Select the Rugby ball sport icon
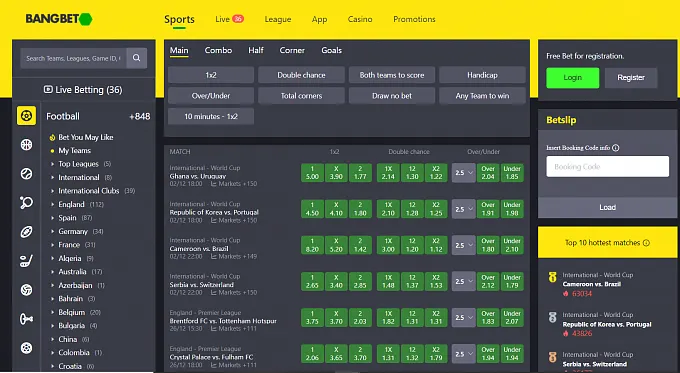Viewport: 680px width, 373px height. click(x=26, y=232)
